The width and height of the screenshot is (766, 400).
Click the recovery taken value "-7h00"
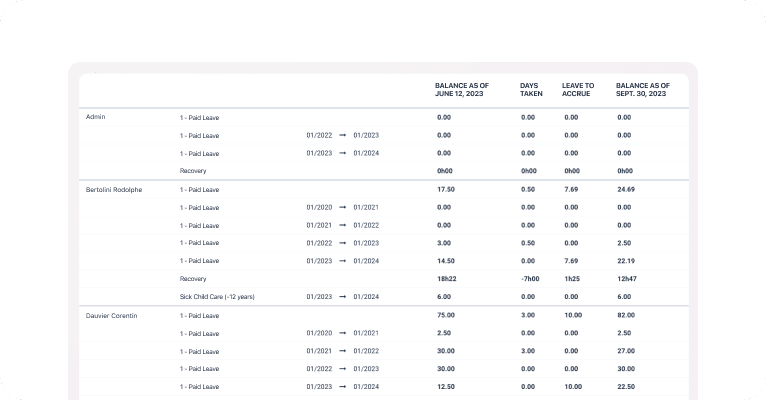point(530,279)
